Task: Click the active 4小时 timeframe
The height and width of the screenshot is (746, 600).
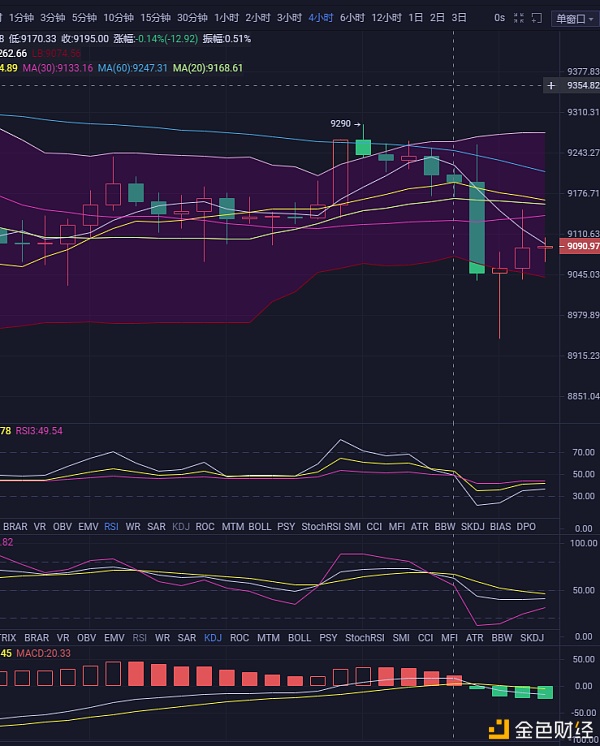Action: point(321,18)
